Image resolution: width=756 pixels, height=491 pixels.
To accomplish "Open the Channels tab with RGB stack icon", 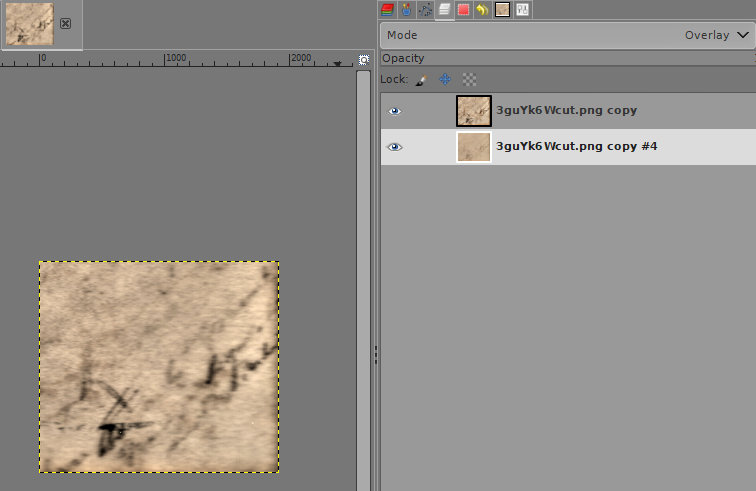I will (x=387, y=10).
